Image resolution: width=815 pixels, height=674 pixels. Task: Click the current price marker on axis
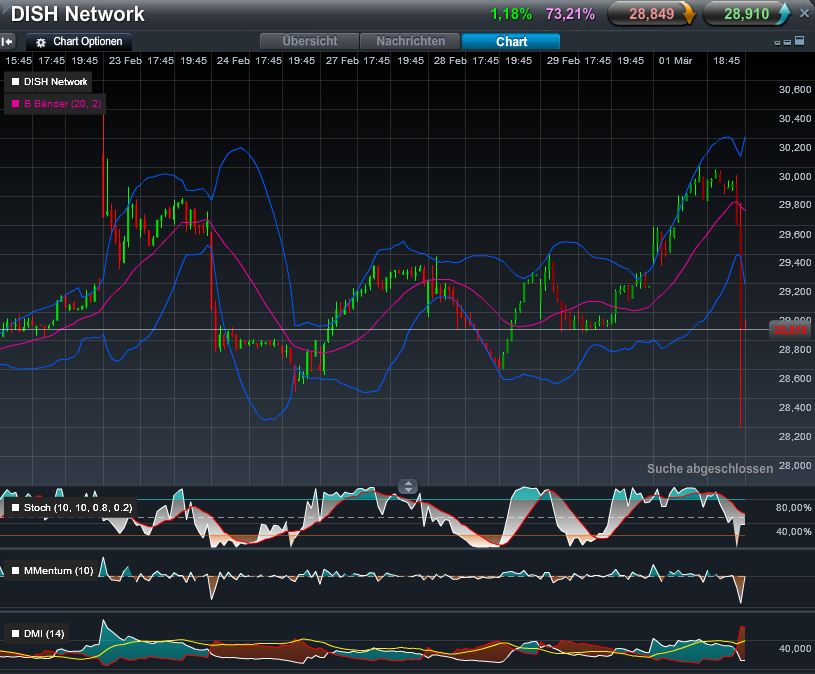790,329
